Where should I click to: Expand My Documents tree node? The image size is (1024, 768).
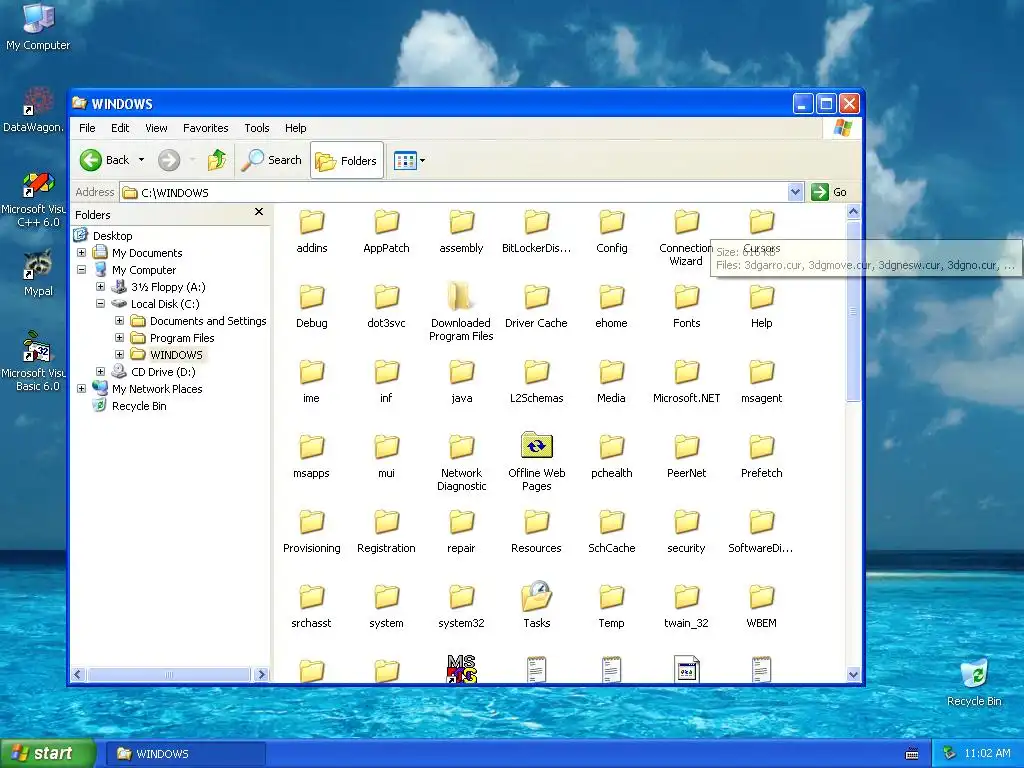tap(82, 253)
